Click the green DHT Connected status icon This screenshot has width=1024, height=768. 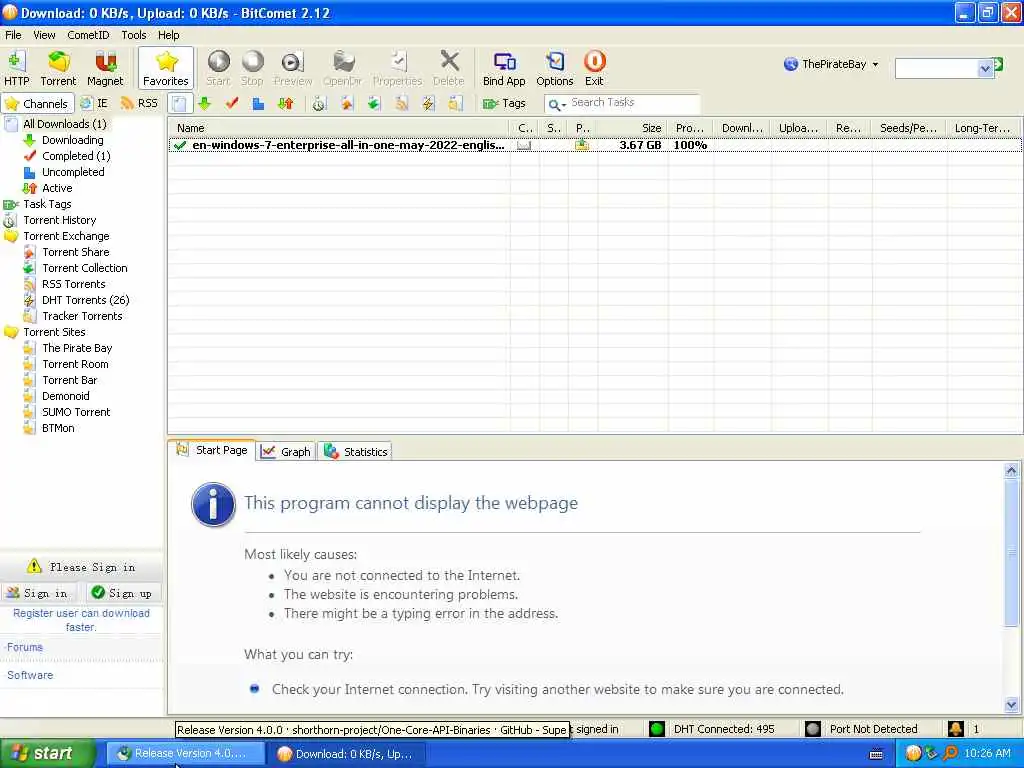656,729
